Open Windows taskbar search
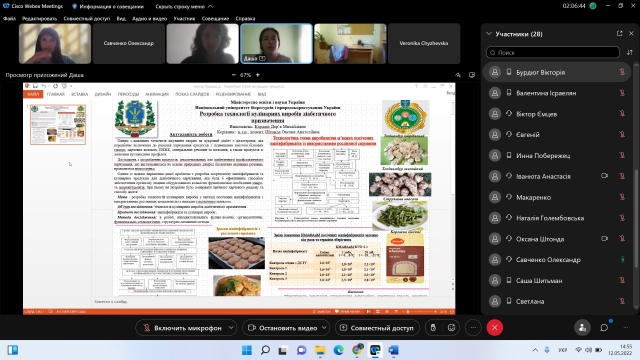640x360 pixels. [x=265, y=350]
